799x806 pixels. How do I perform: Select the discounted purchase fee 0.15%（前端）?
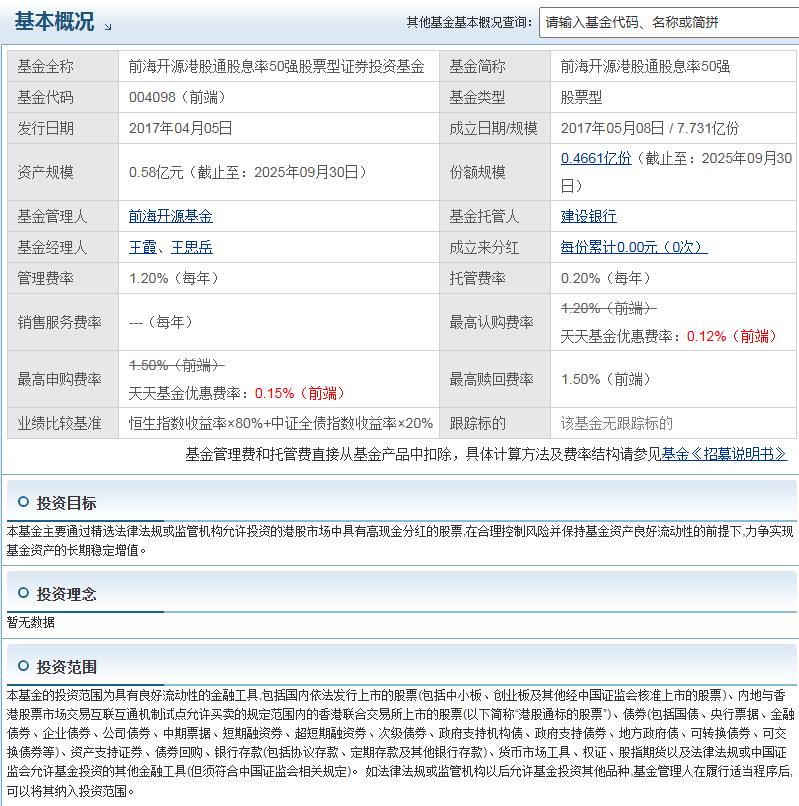pyautogui.click(x=300, y=394)
